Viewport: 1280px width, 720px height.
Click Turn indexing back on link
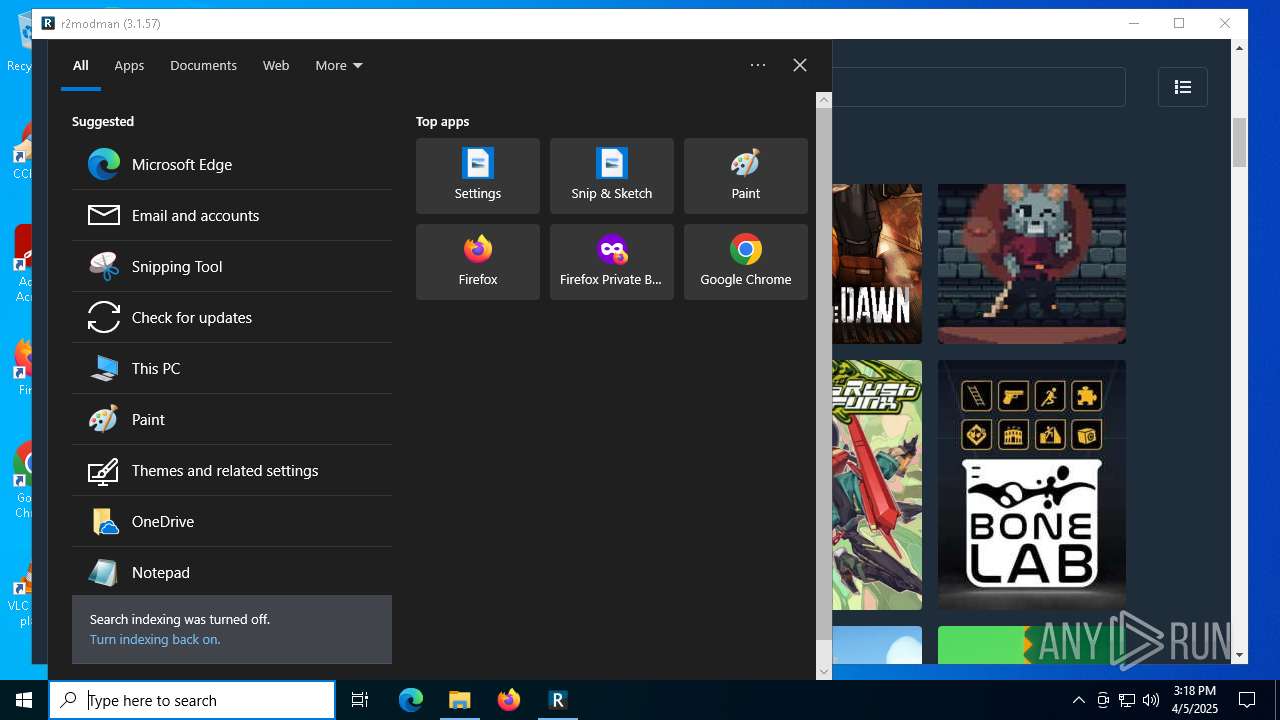(155, 639)
